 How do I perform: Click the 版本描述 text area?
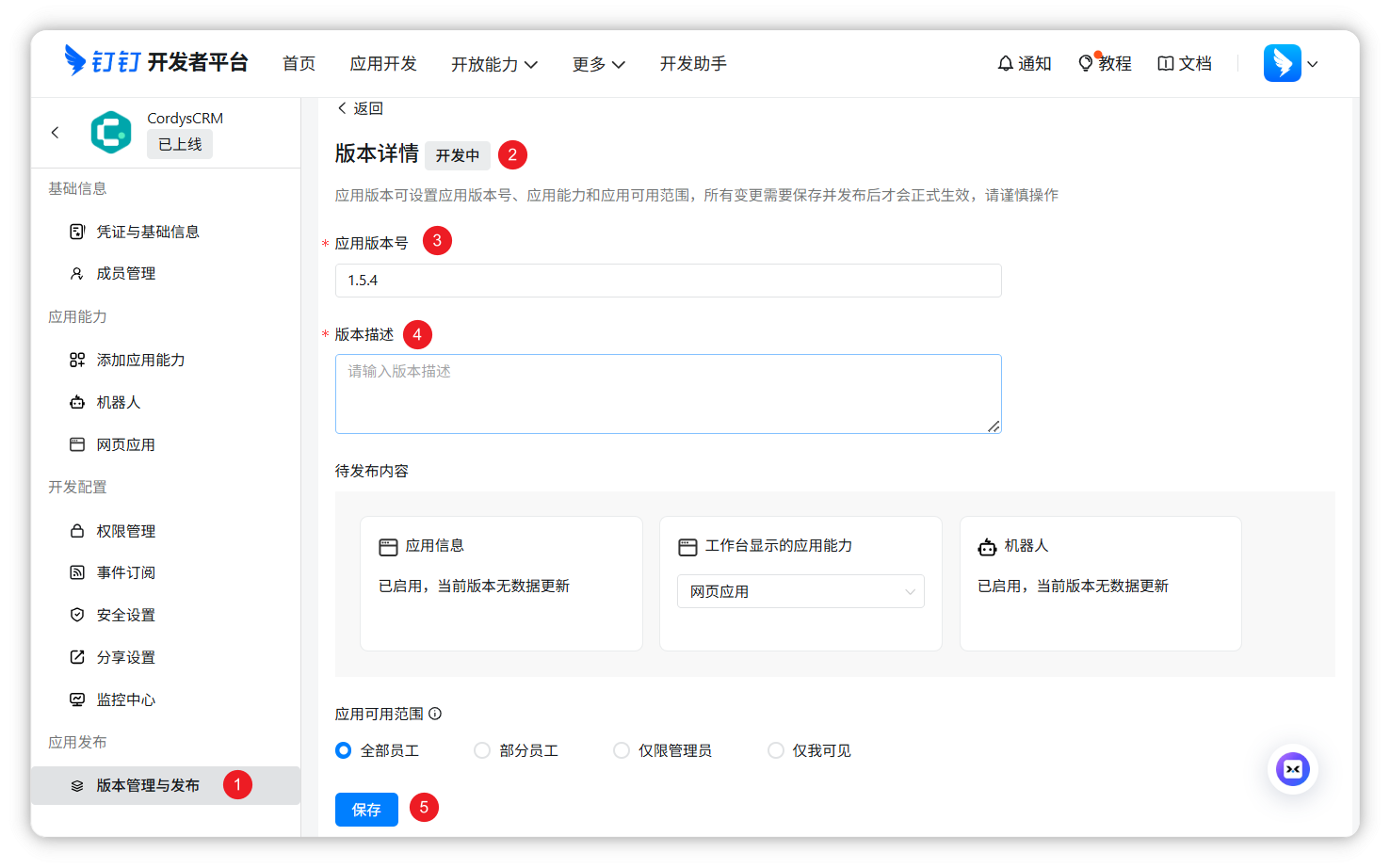669,394
